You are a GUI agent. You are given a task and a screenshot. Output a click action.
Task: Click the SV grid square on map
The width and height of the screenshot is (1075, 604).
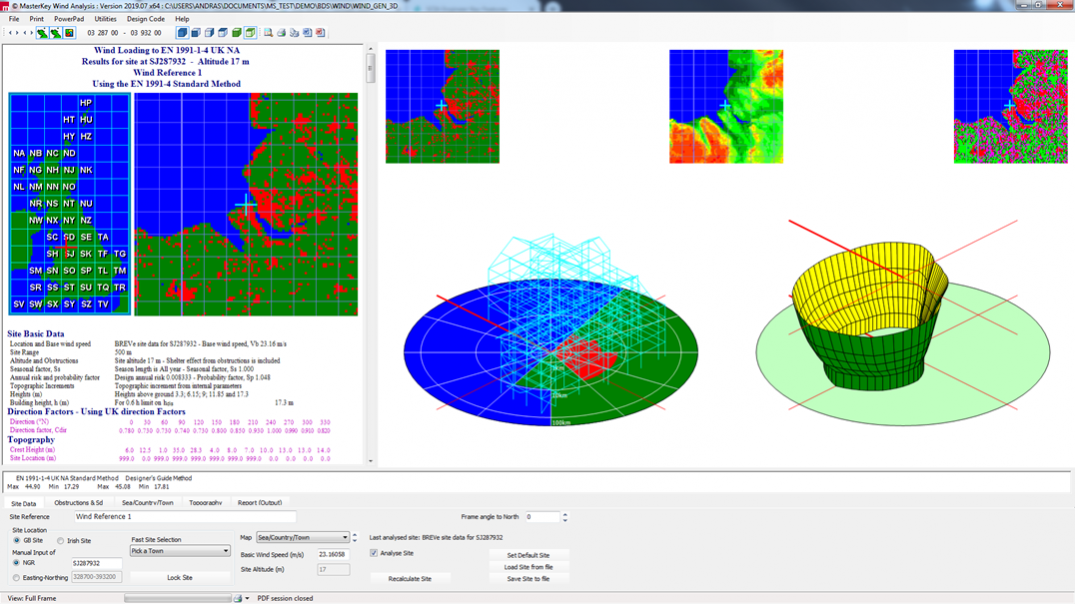pos(19,304)
